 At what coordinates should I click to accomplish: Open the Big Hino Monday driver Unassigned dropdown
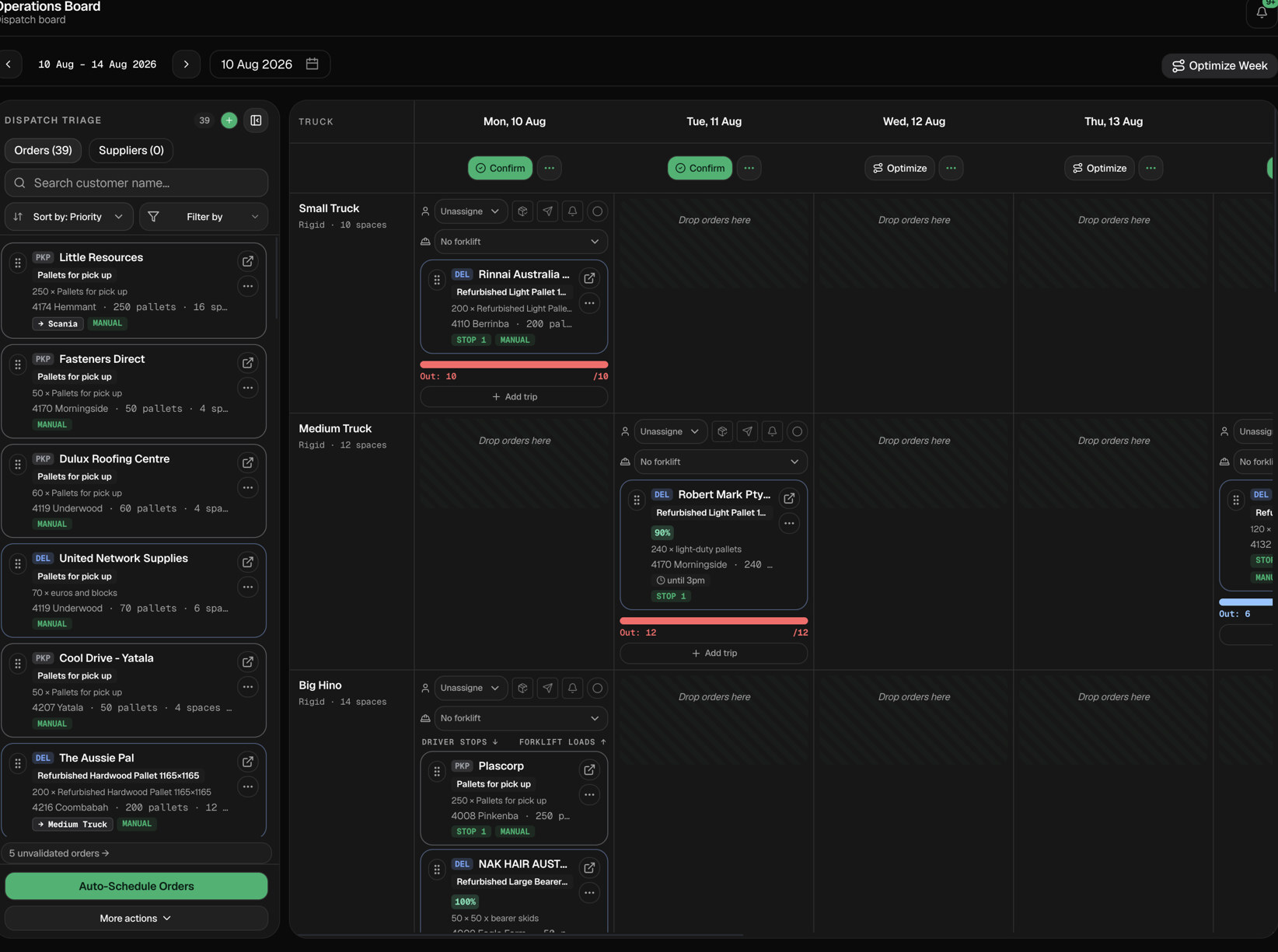pyautogui.click(x=470, y=688)
